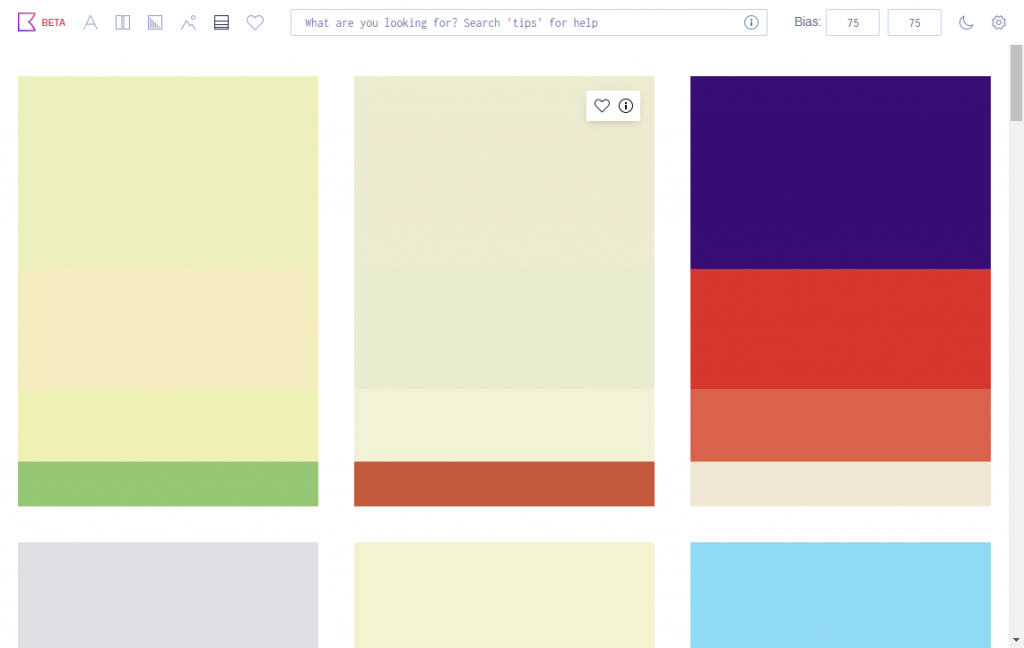
Task: Open settings gear icon
Action: coord(999,22)
